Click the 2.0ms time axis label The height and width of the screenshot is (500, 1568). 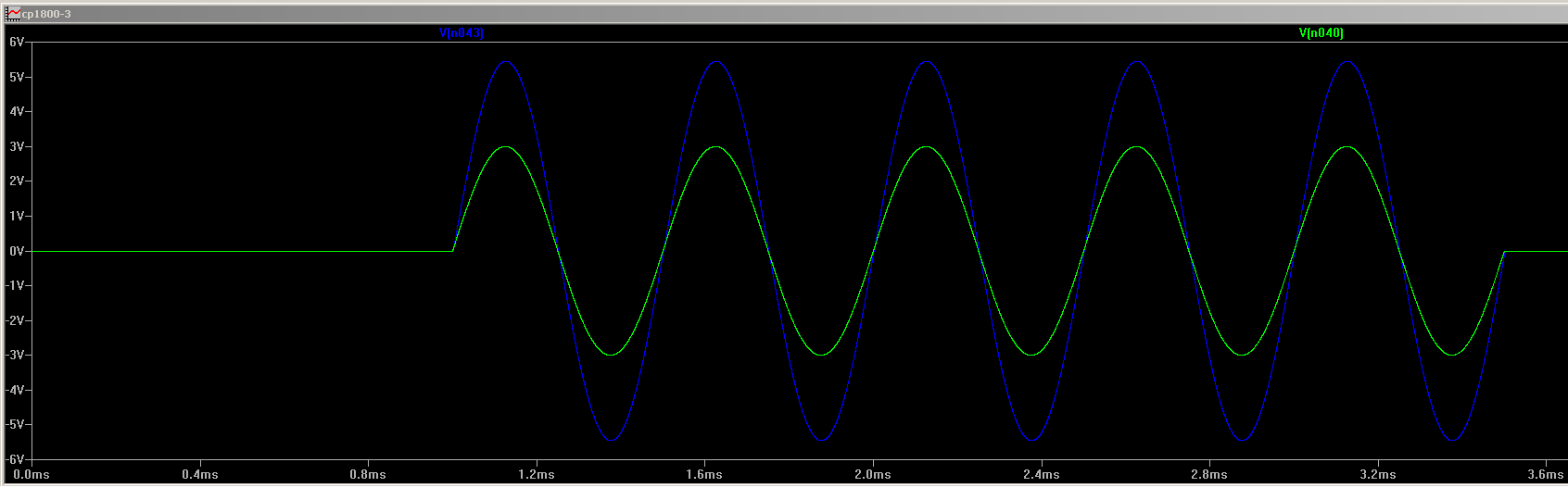(873, 474)
